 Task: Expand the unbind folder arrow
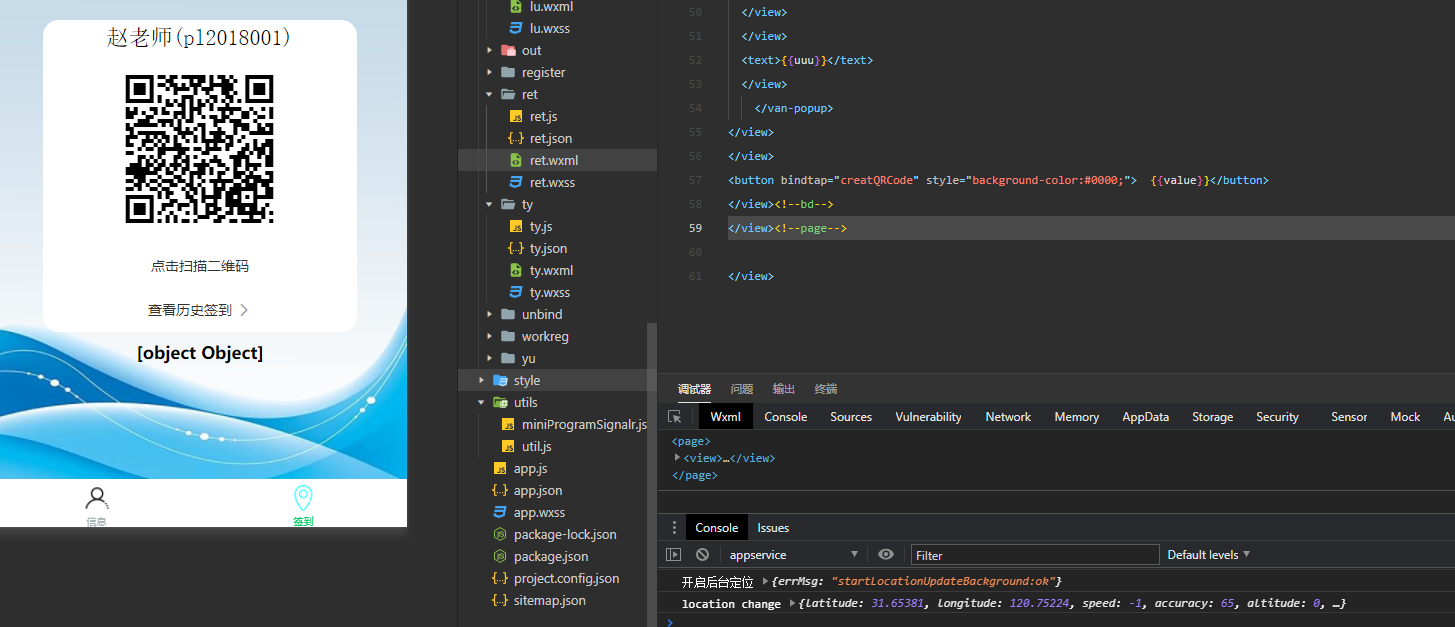pos(489,314)
